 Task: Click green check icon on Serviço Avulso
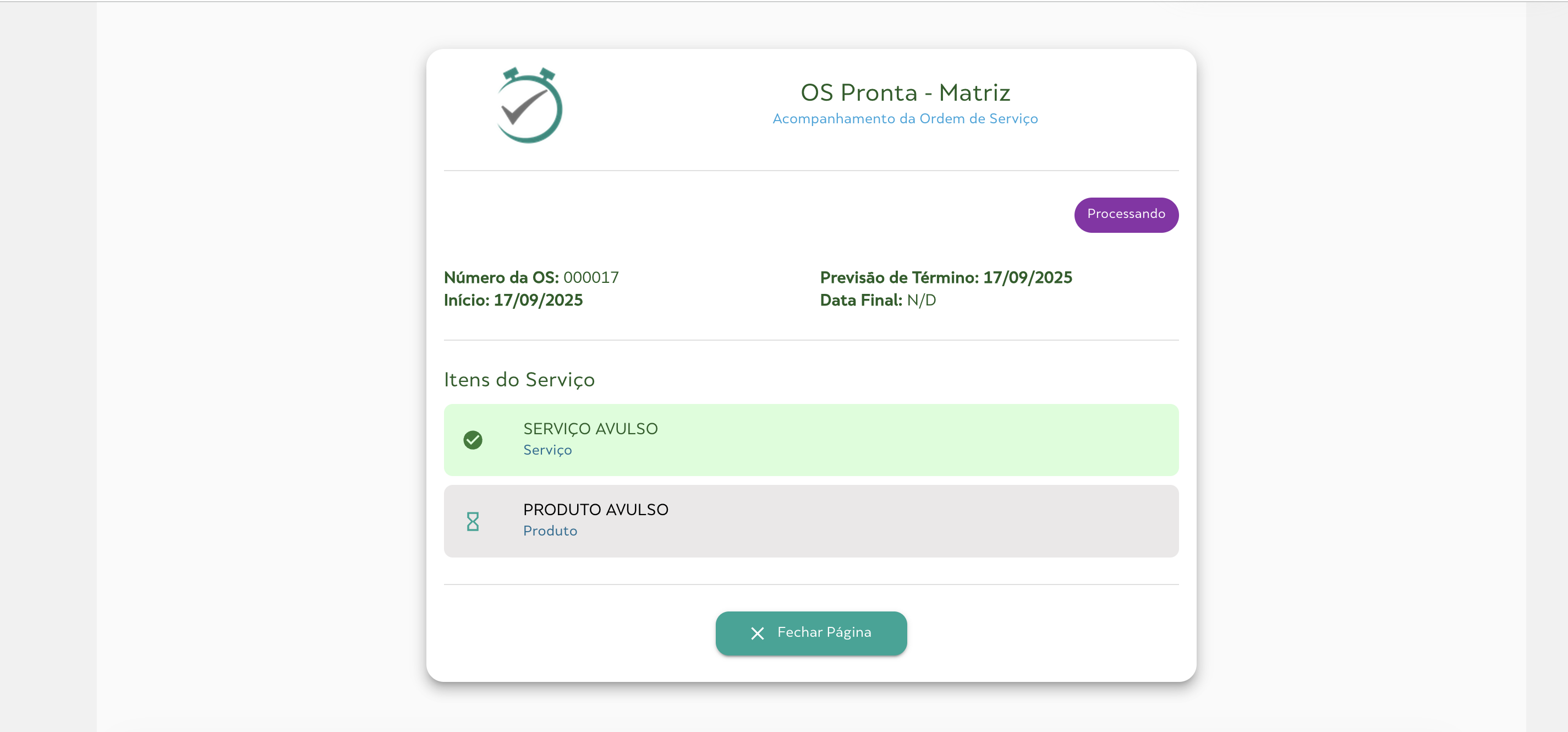pyautogui.click(x=473, y=440)
